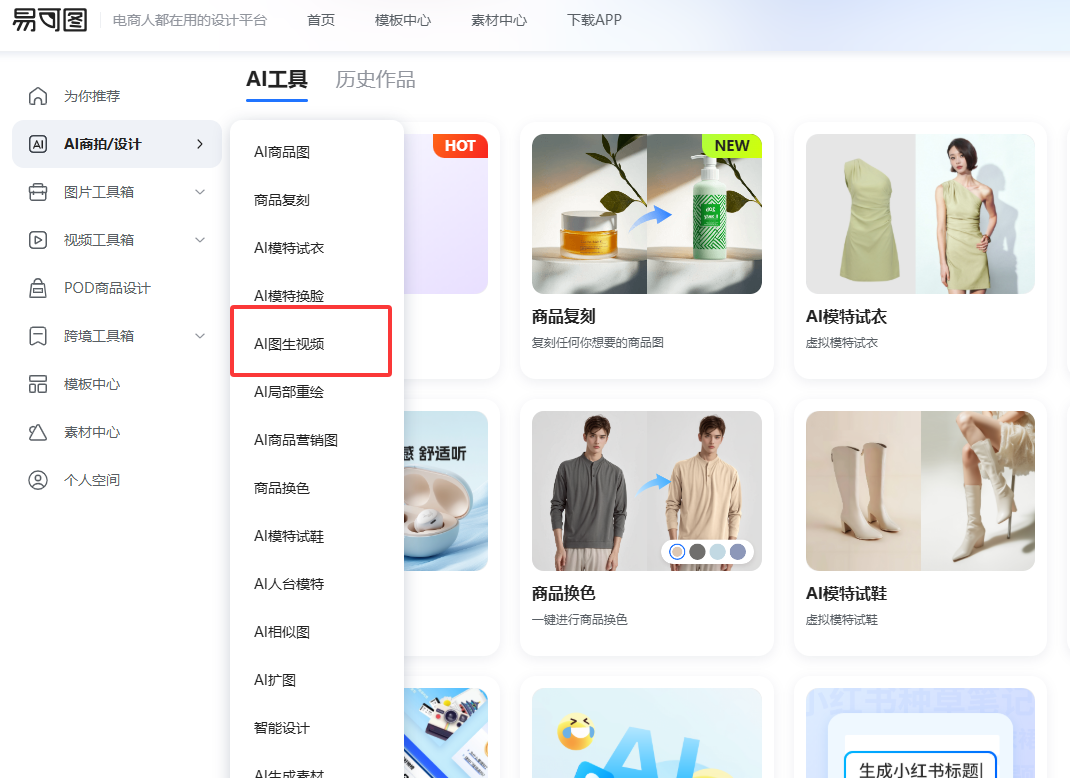Screen dimensions: 1070x778
Task: Choose AI局部重绘 in the submenu
Action: 289,392
